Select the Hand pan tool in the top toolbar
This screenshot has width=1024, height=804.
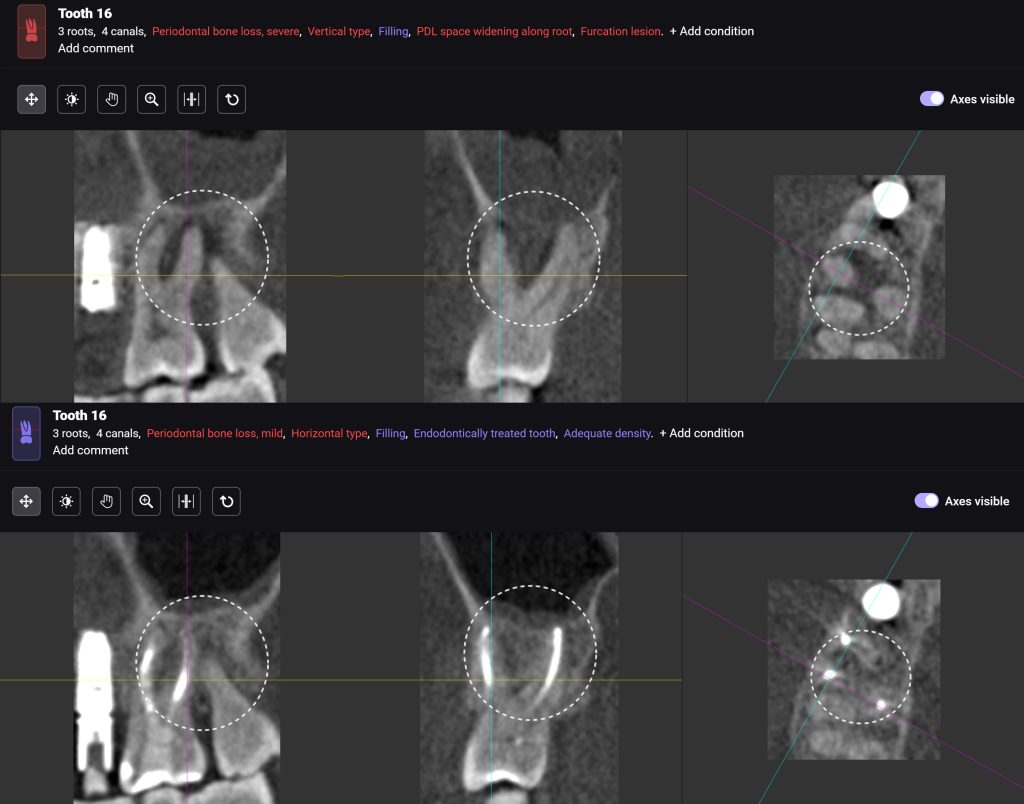pyautogui.click(x=111, y=99)
